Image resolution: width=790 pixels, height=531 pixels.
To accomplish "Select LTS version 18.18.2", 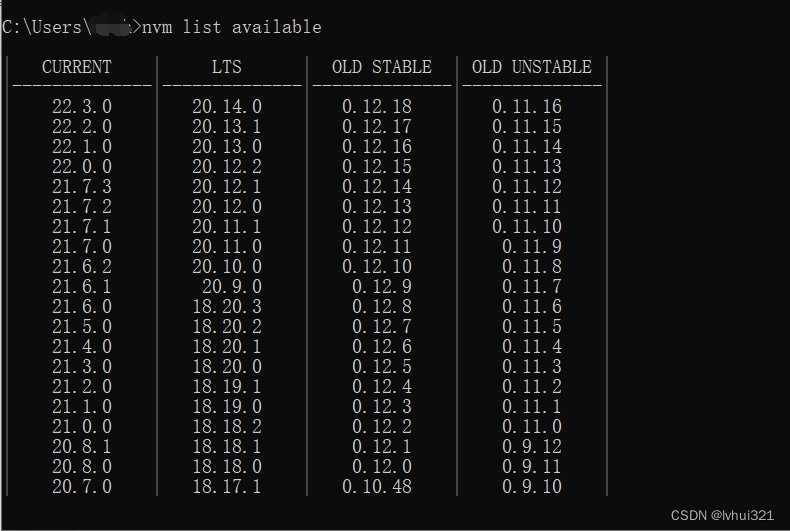I will [x=227, y=426].
